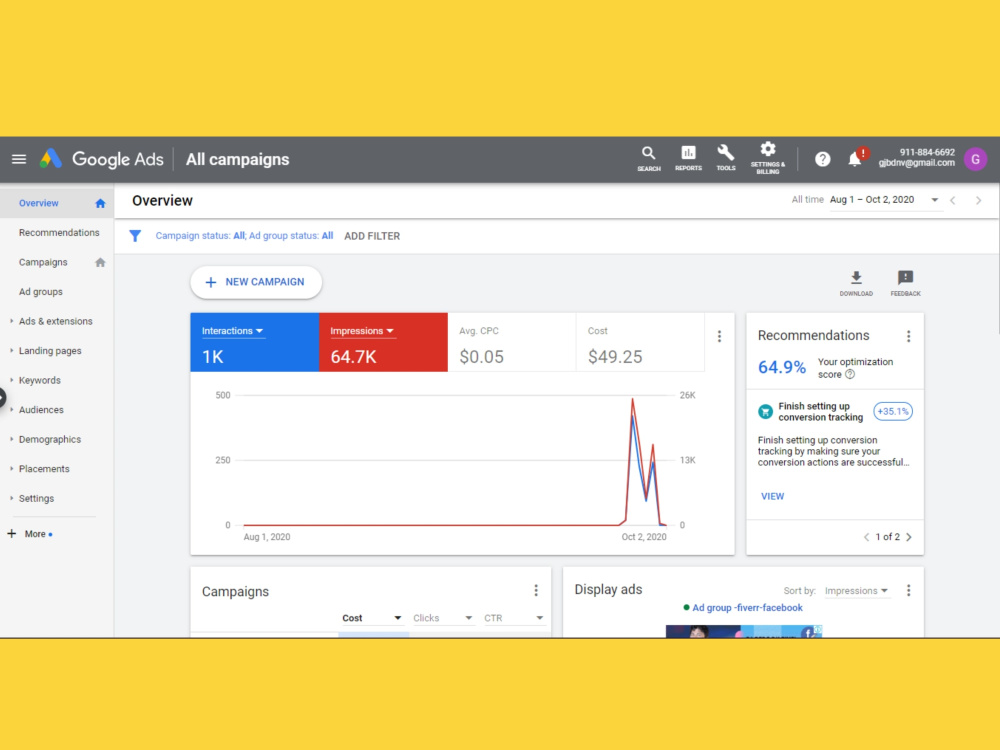
Task: Click the Google Ads logo
Action: (101, 159)
